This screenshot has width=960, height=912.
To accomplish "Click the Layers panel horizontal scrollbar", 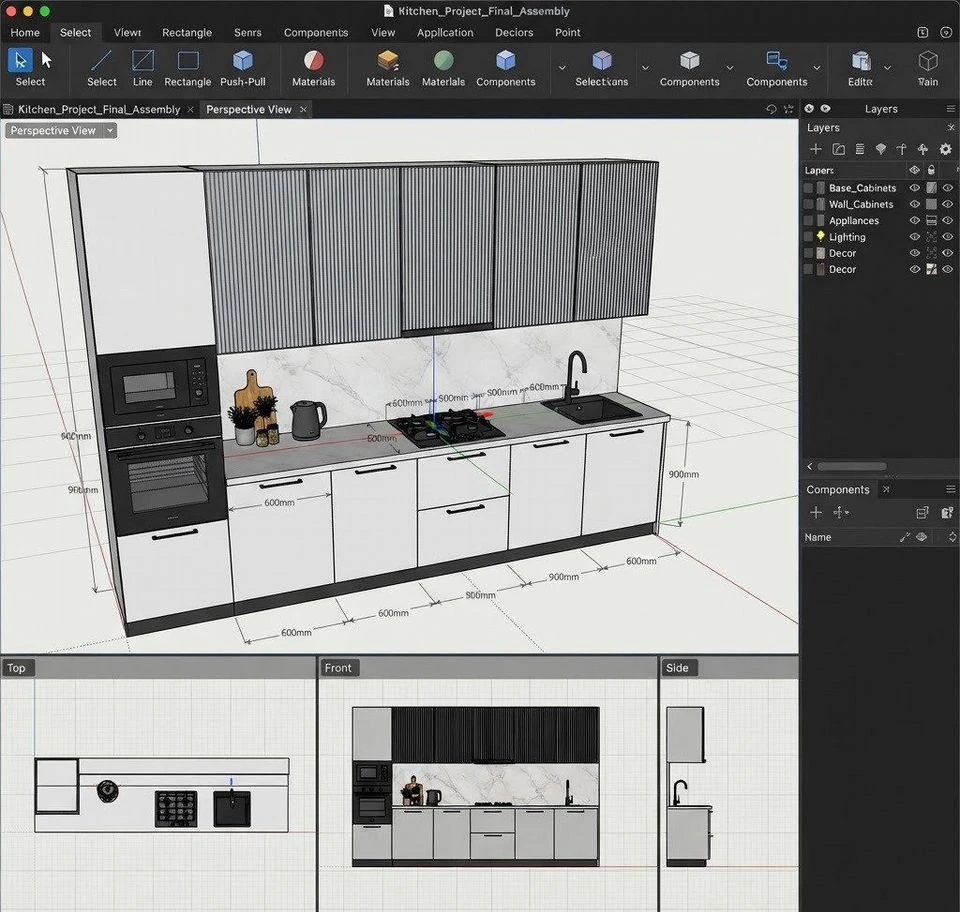I will (x=852, y=466).
